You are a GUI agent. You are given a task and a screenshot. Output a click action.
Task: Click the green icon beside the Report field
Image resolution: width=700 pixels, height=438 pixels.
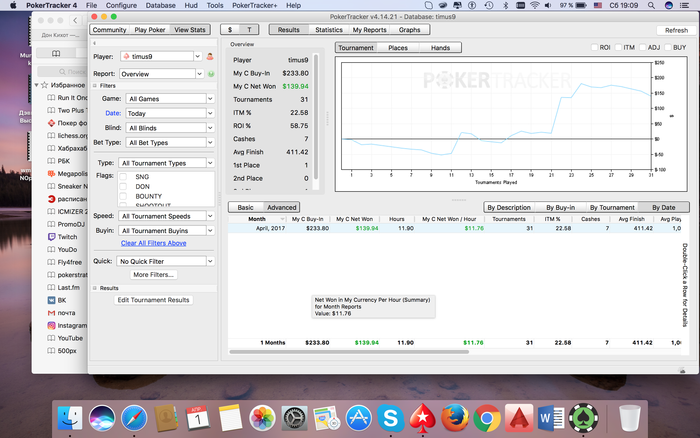[x=211, y=74]
